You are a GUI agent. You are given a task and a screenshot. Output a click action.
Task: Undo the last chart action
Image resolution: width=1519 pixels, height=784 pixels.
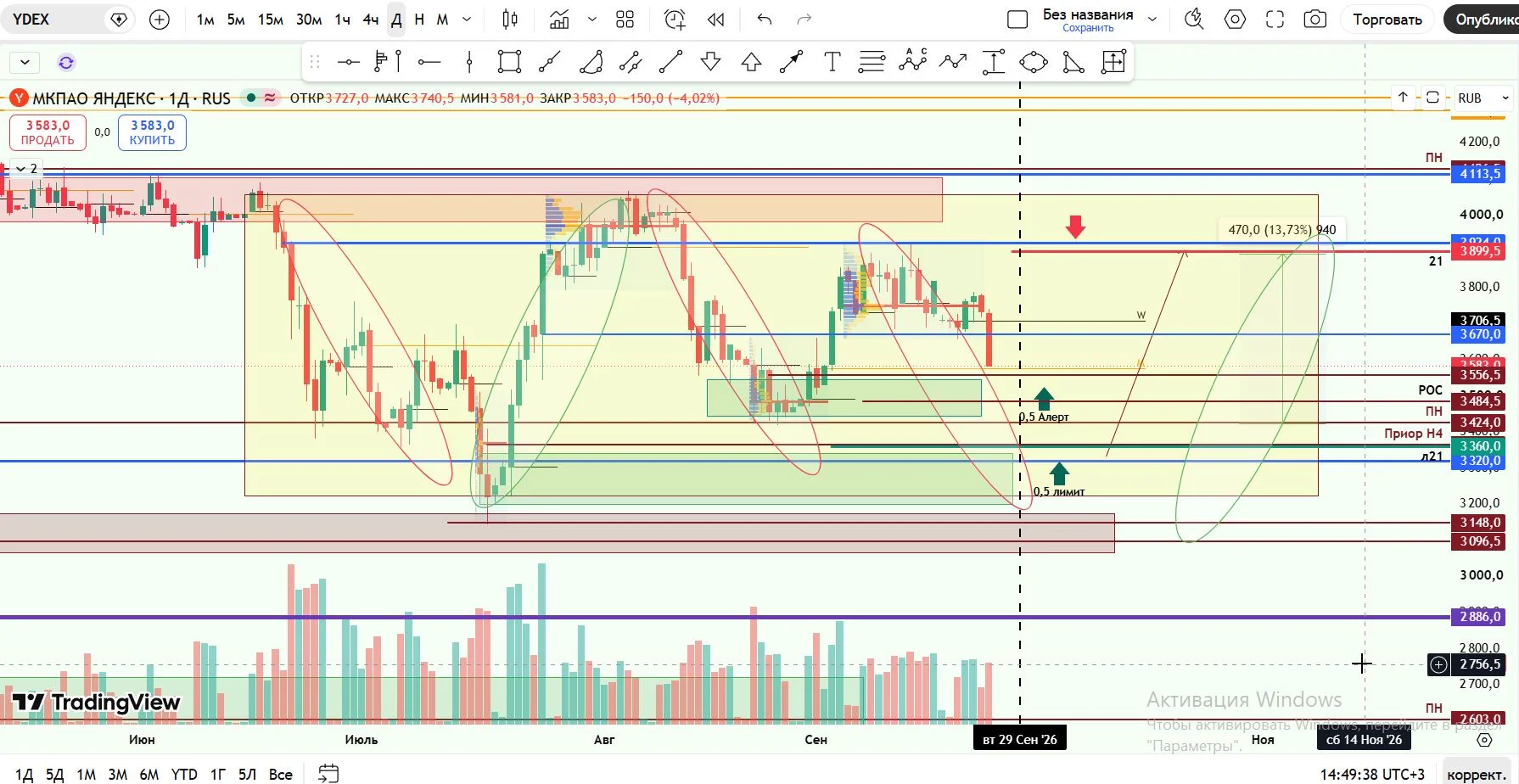[x=765, y=20]
